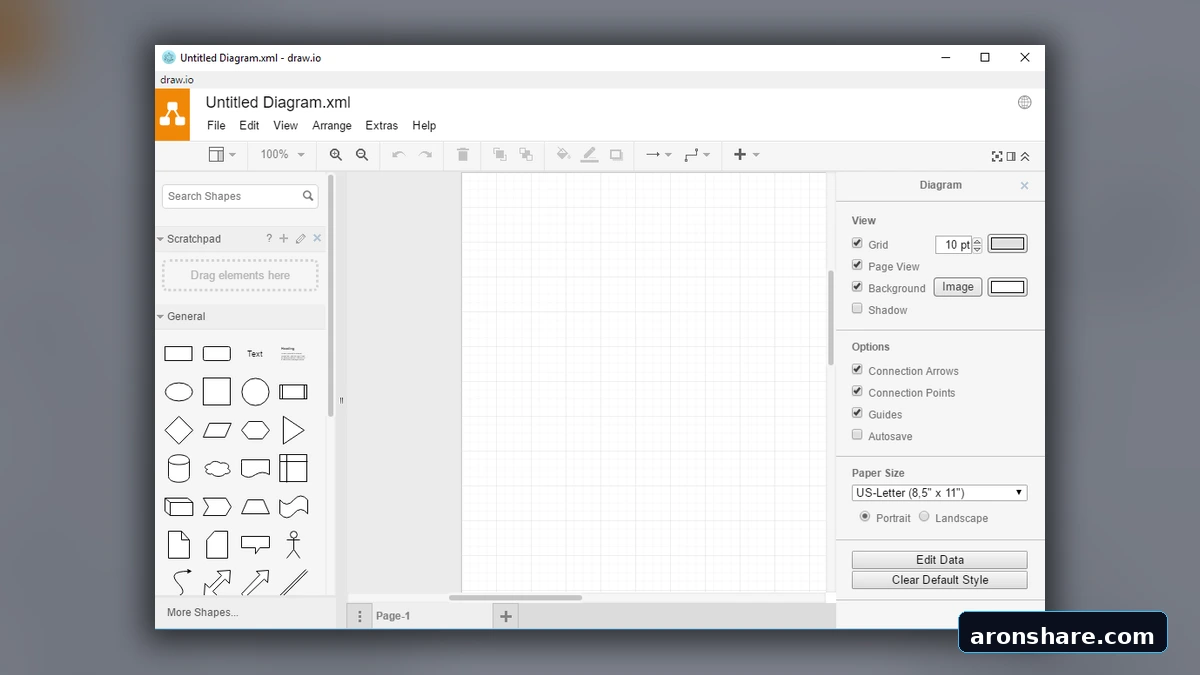This screenshot has height=675, width=1200.
Task: Click the Redo arrow icon
Action: click(x=425, y=155)
